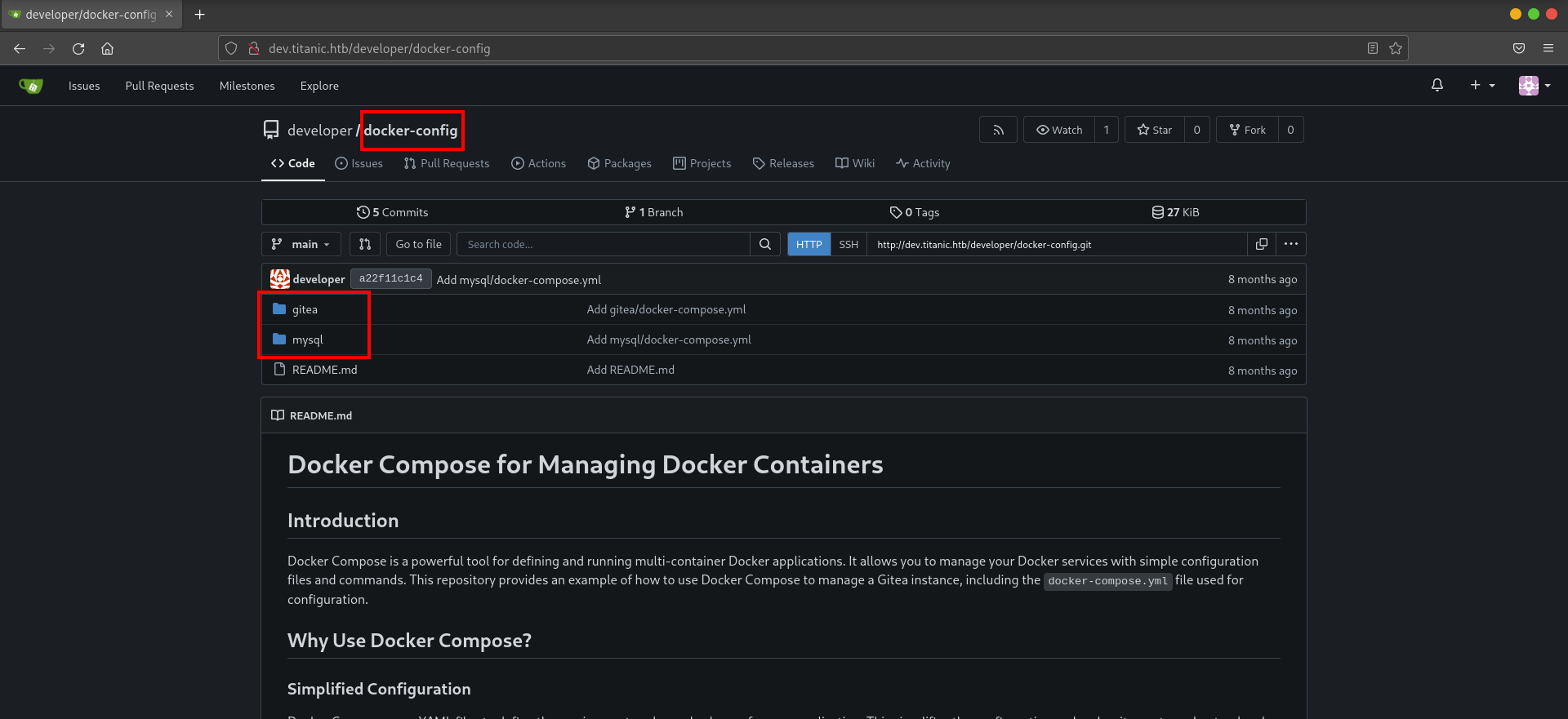
Task: Click the Gitea logo home icon
Action: coord(30,86)
